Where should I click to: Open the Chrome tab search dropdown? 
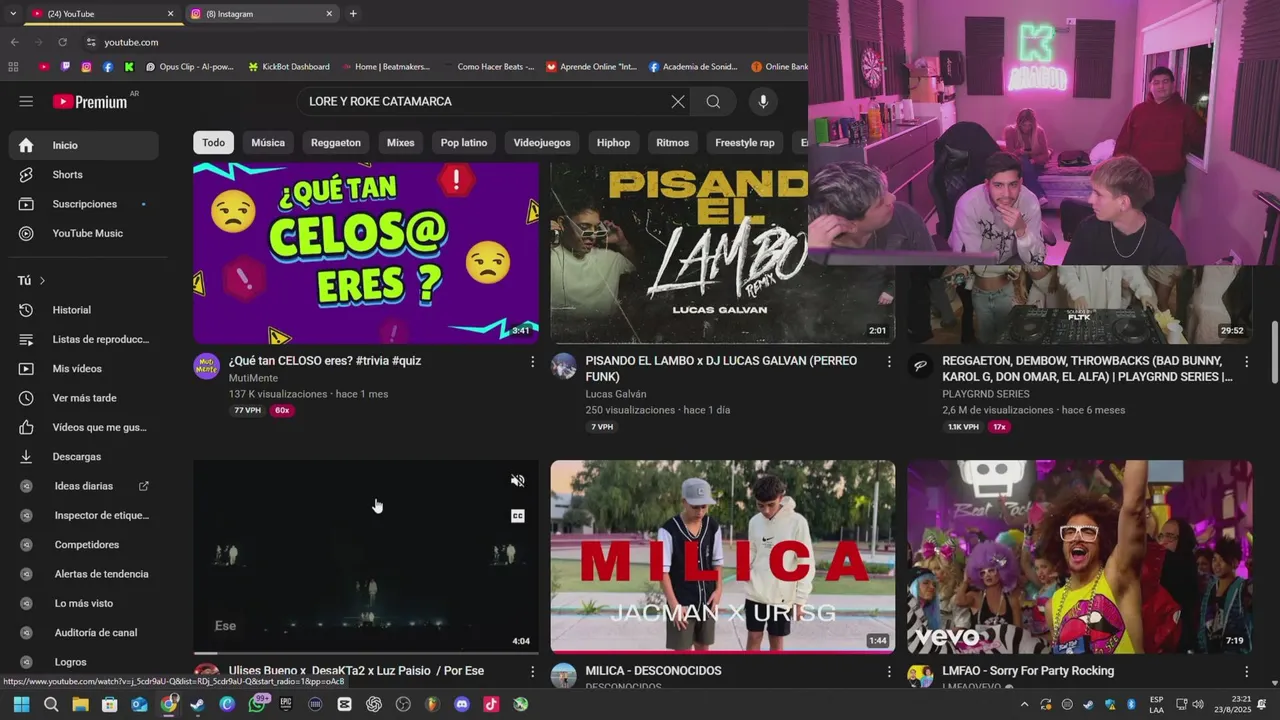(12, 13)
